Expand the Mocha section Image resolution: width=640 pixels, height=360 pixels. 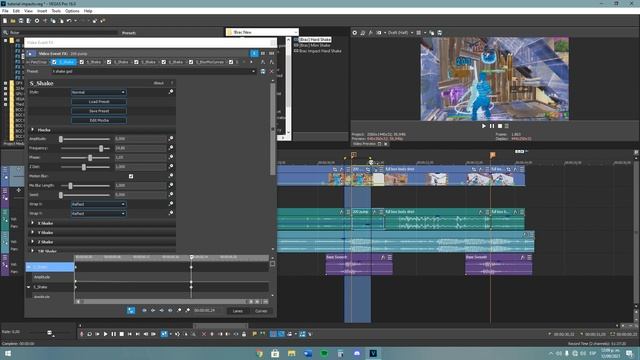tap(33, 130)
